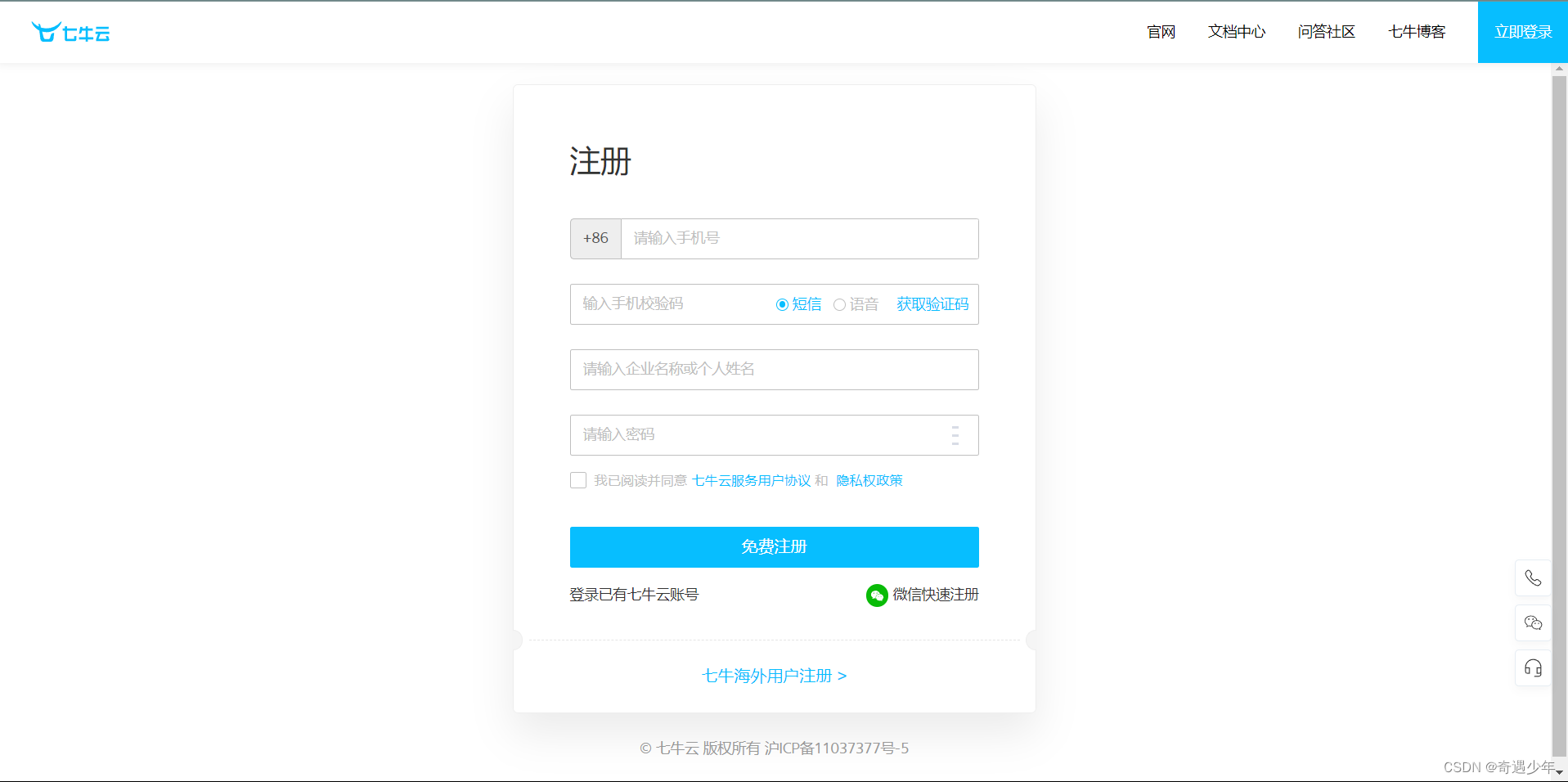Image resolution: width=1568 pixels, height=782 pixels.
Task: Focus the password input field
Action: (x=775, y=435)
